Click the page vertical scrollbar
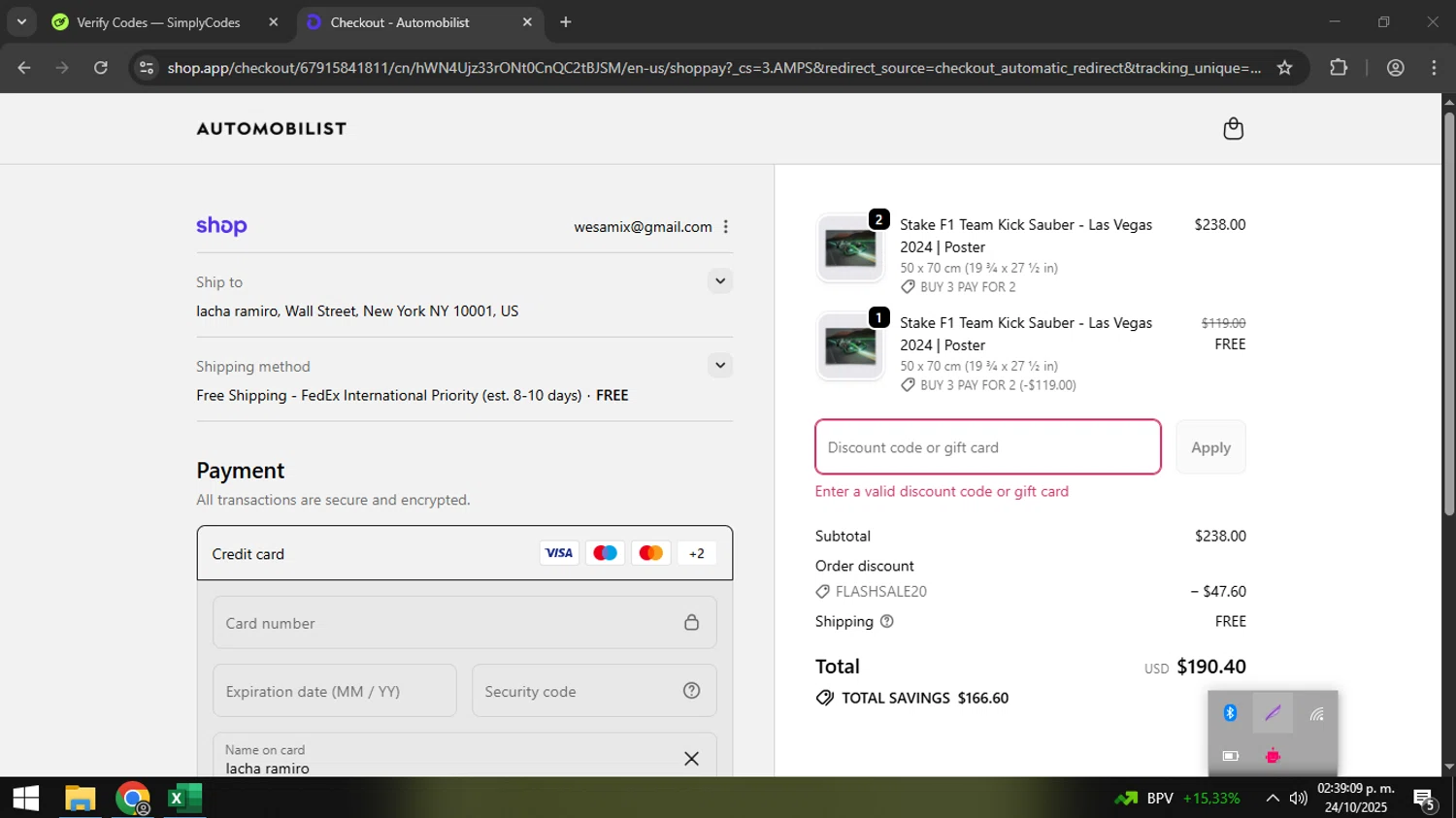This screenshot has height=818, width=1456. 1448,313
